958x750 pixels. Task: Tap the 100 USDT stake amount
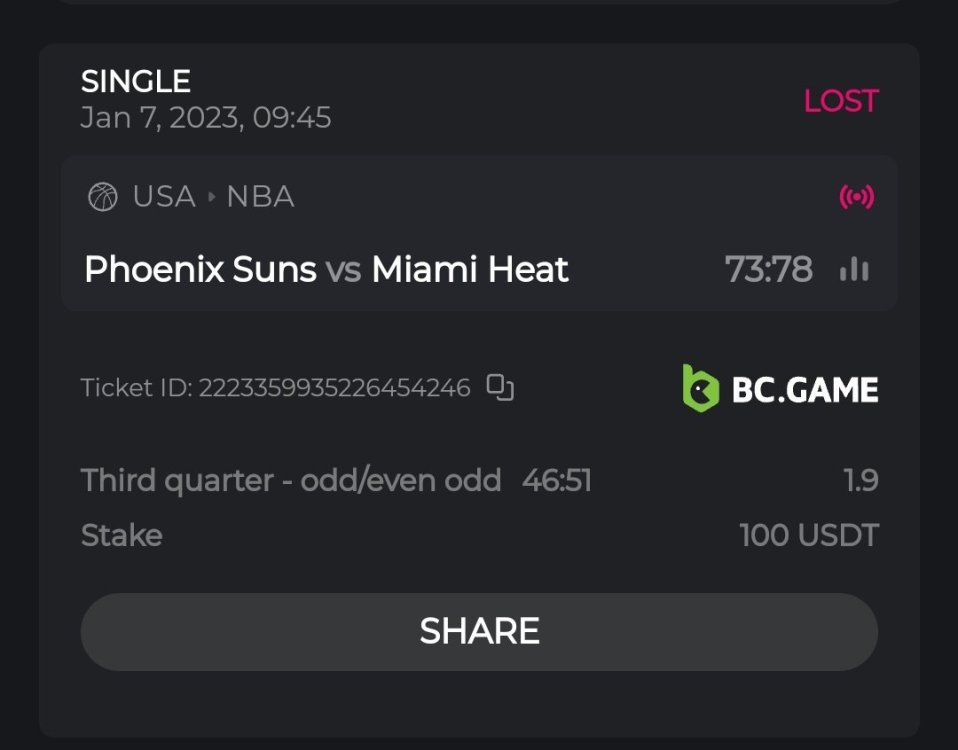click(x=808, y=535)
